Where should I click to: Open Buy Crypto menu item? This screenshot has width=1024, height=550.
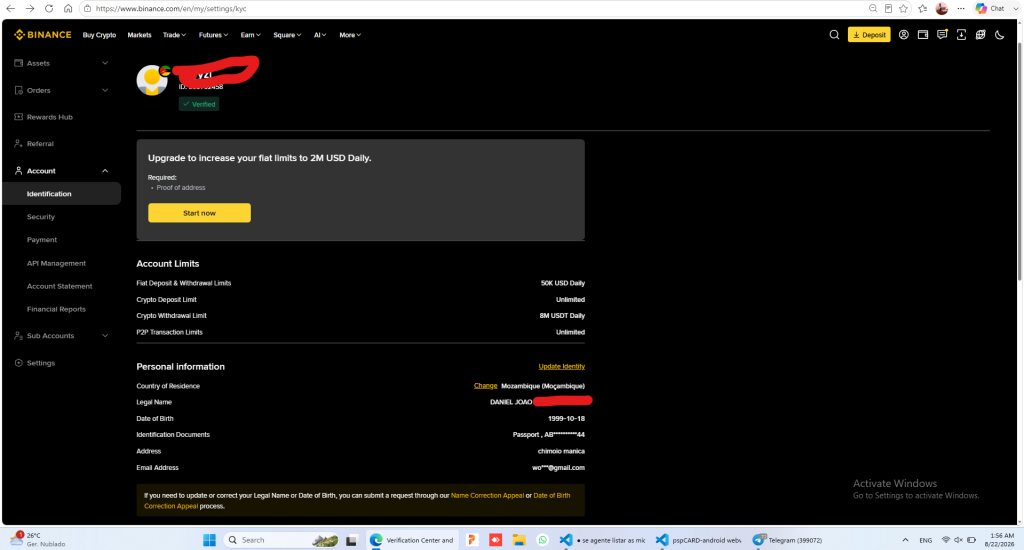pos(99,35)
